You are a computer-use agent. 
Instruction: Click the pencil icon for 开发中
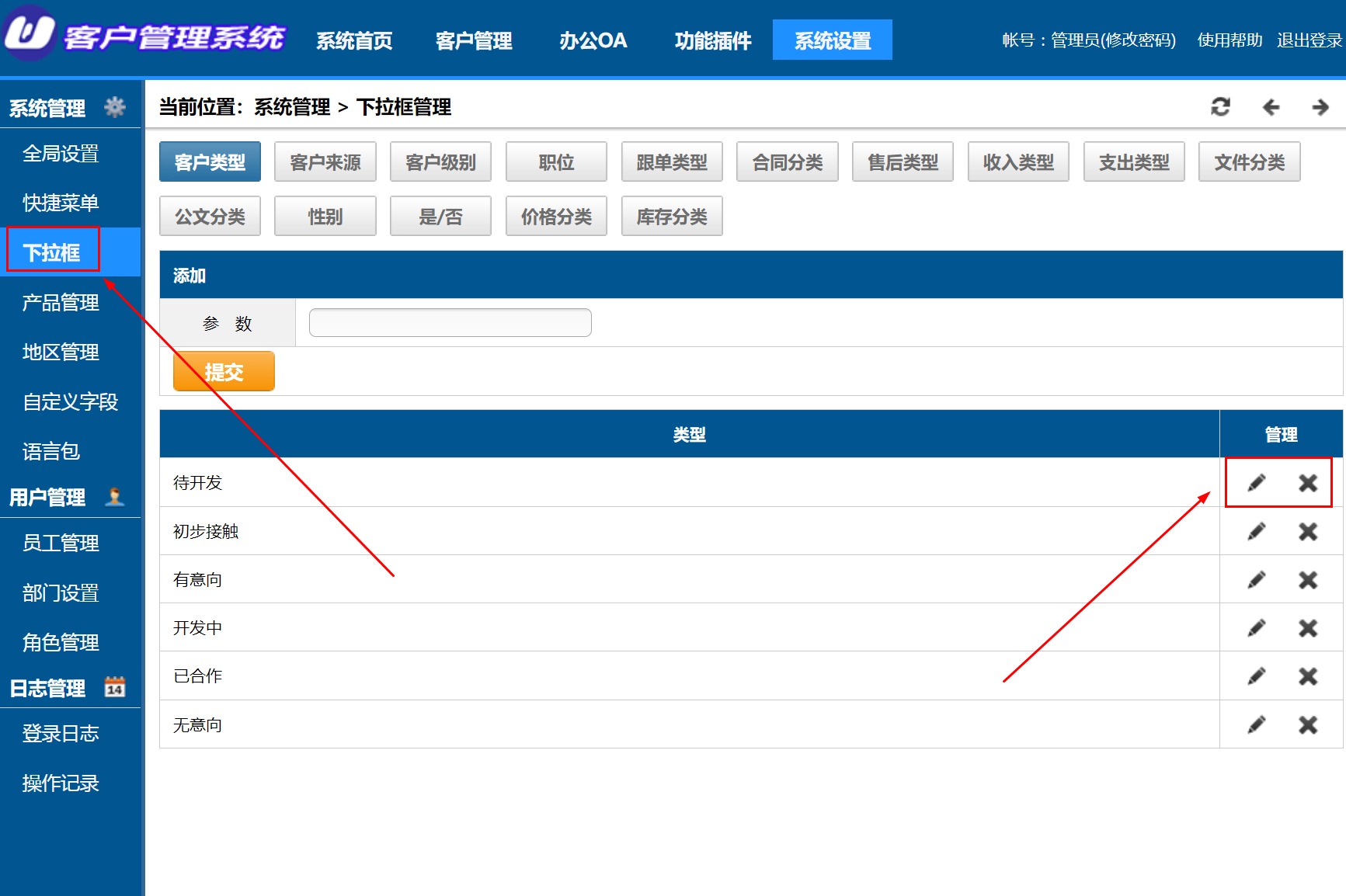coord(1256,628)
